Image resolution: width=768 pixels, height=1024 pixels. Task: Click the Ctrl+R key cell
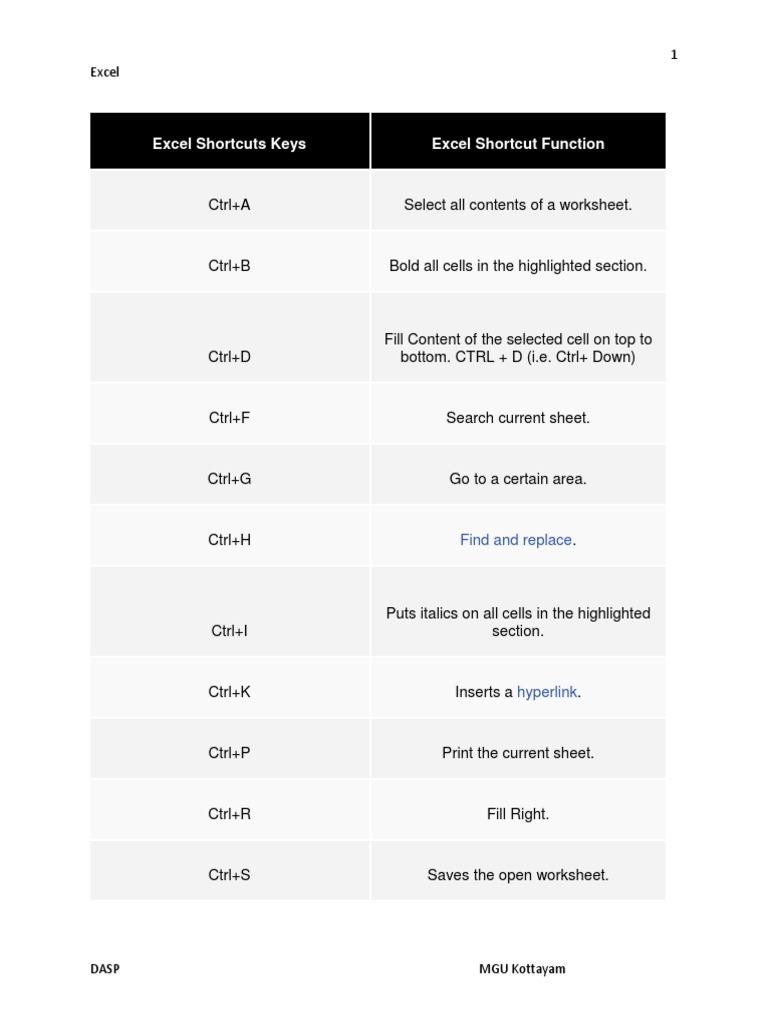click(229, 814)
